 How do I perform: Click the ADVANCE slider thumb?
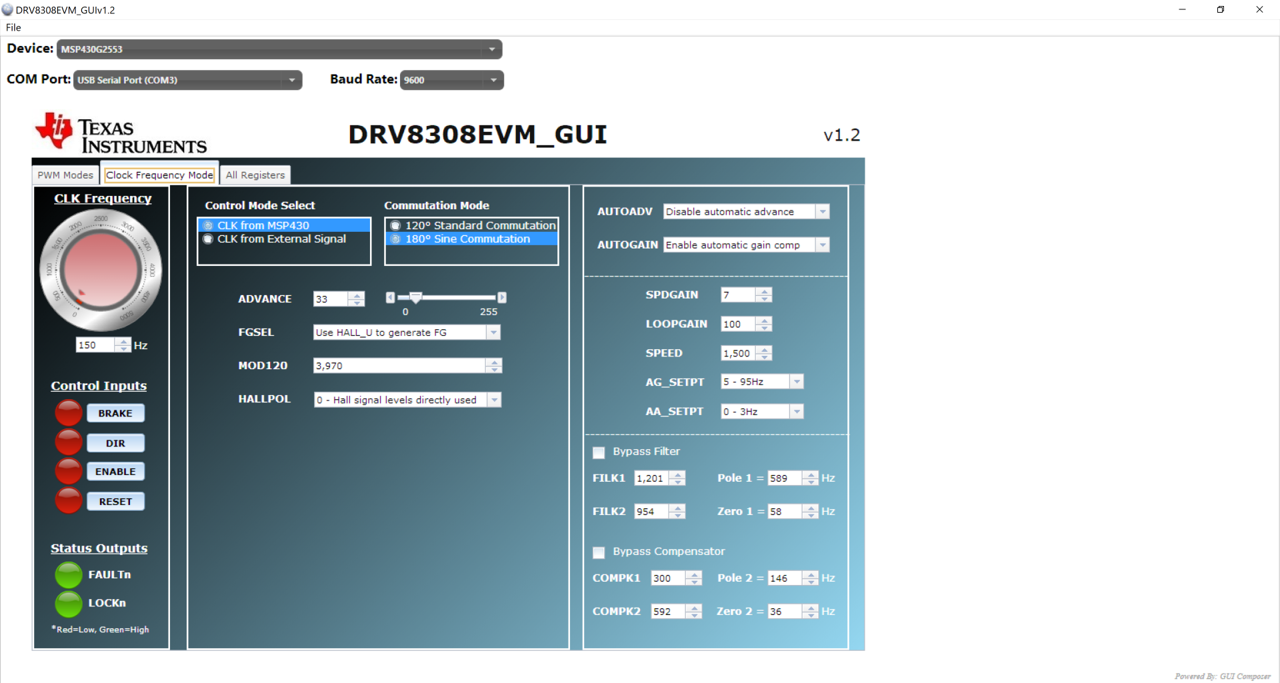[415, 298]
